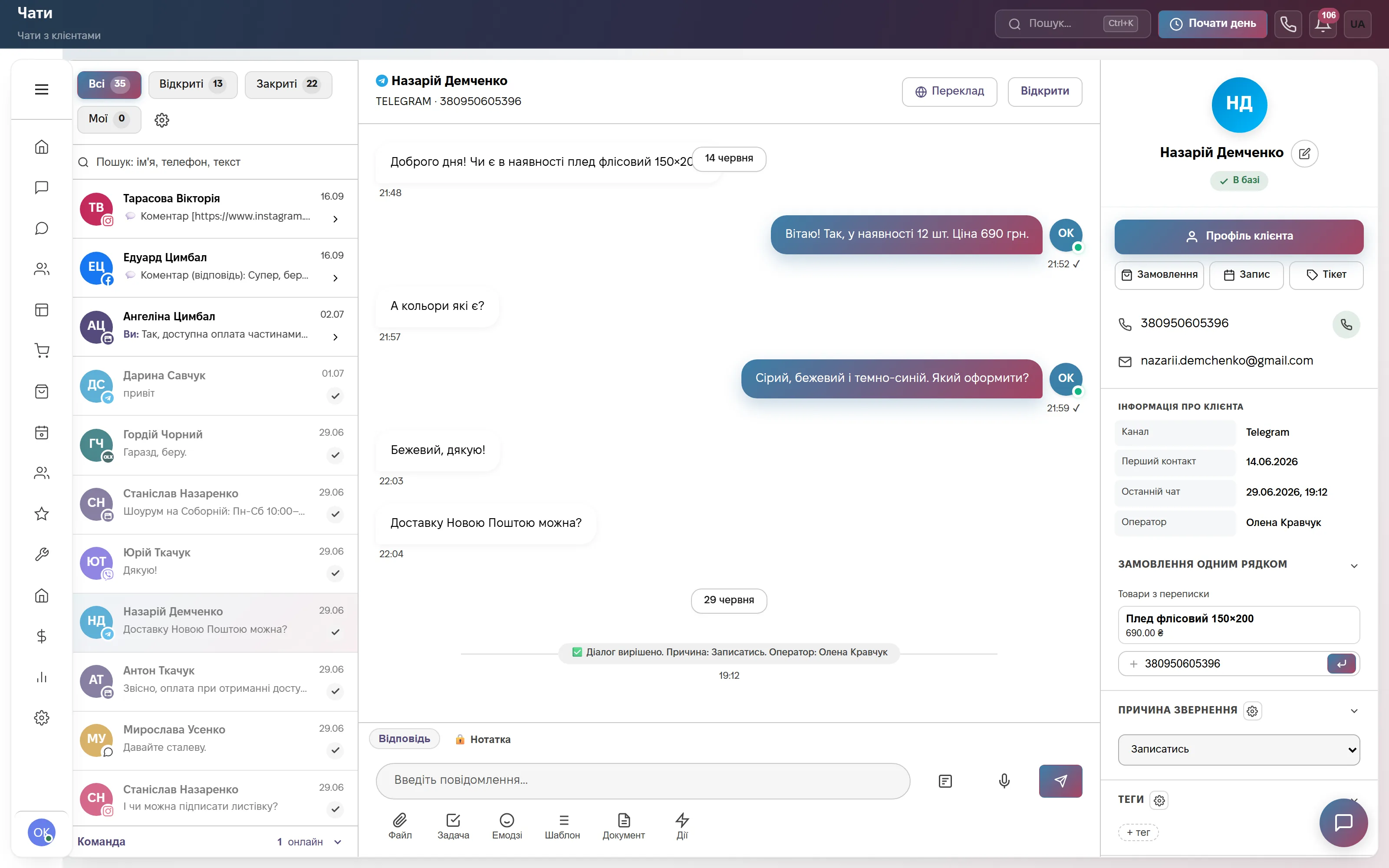The image size is (1389, 868).
Task: Expand Тарасова Вікторія chat arrow
Action: tap(335, 219)
